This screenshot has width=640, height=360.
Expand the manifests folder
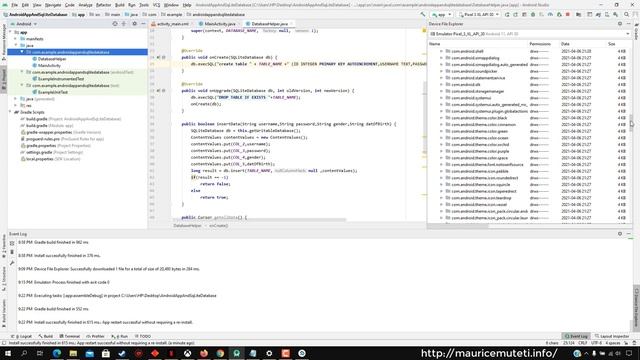pyautogui.click(x=16, y=39)
